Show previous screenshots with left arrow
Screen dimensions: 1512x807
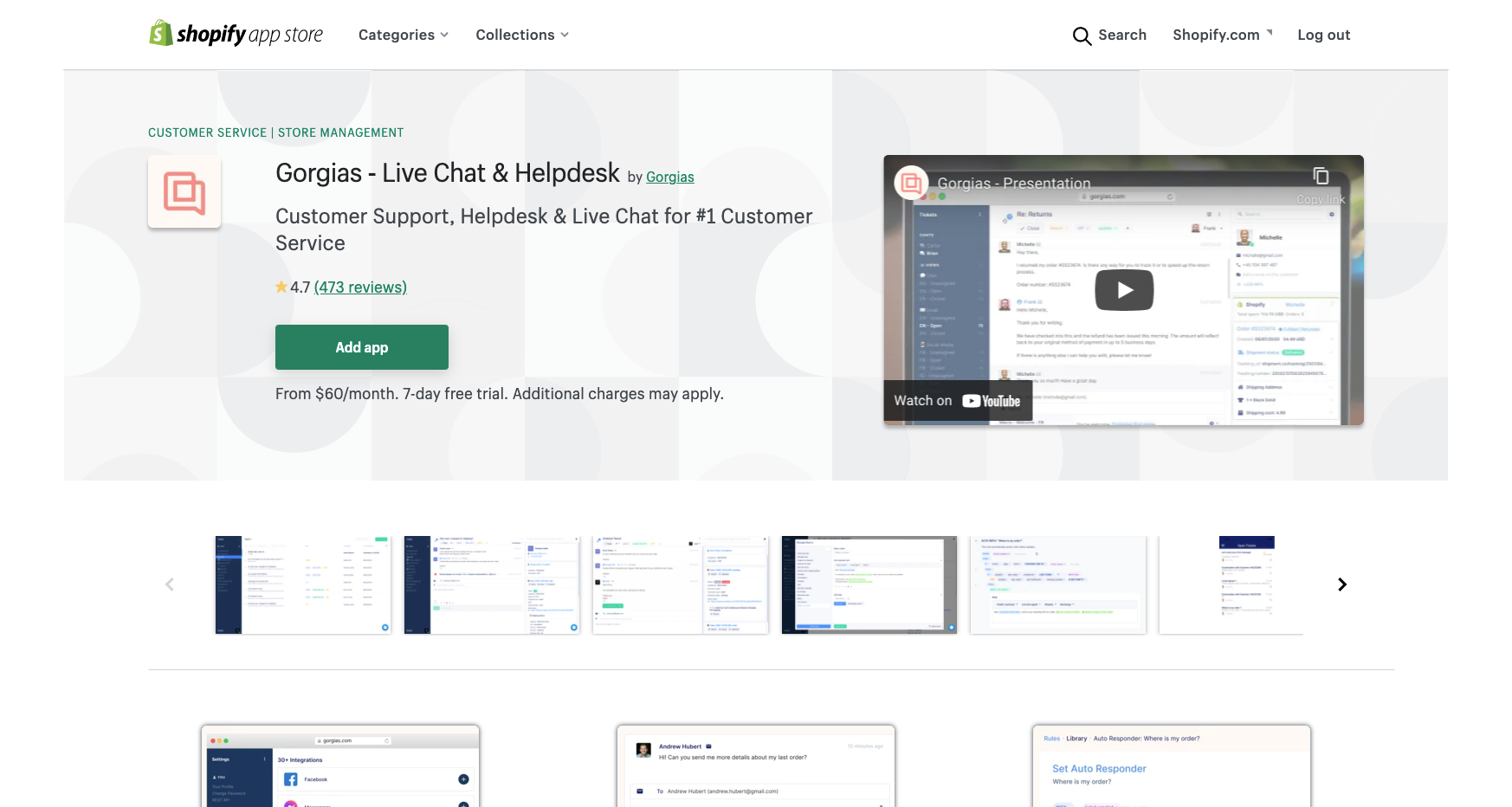click(170, 584)
